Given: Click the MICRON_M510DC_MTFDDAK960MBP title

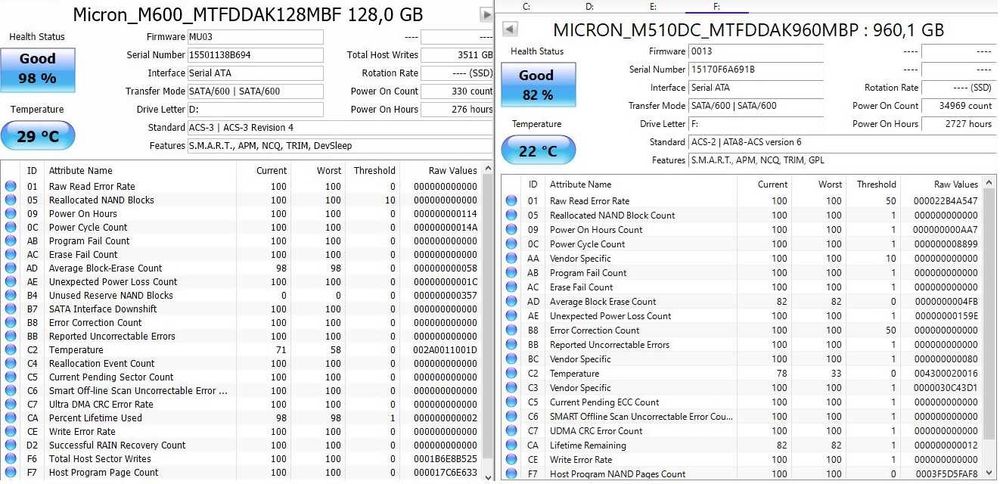Looking at the screenshot, I should pyautogui.click(x=749, y=30).
